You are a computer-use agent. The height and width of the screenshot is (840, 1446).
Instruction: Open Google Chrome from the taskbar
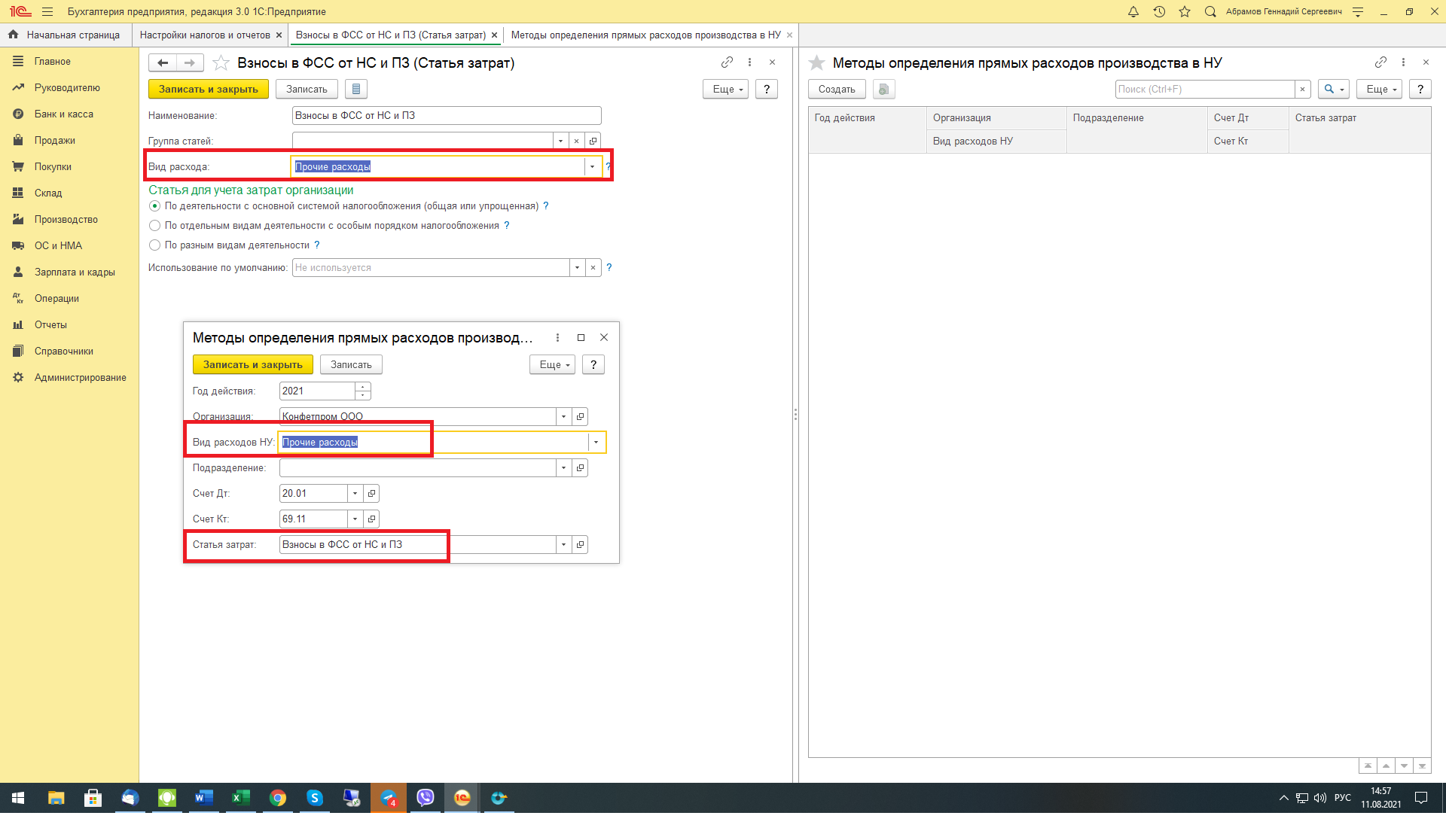(278, 798)
